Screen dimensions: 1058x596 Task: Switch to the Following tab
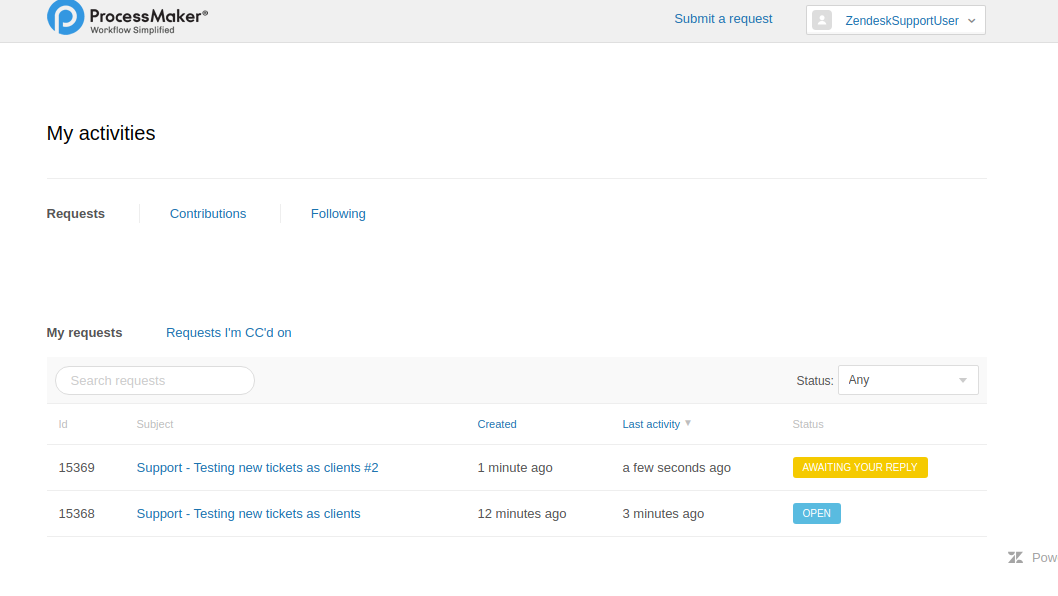point(338,214)
